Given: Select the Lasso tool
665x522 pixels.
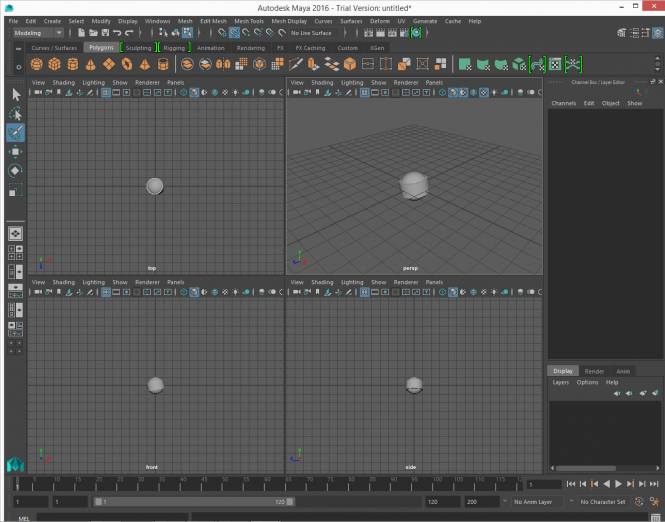Looking at the screenshot, I should [x=16, y=114].
